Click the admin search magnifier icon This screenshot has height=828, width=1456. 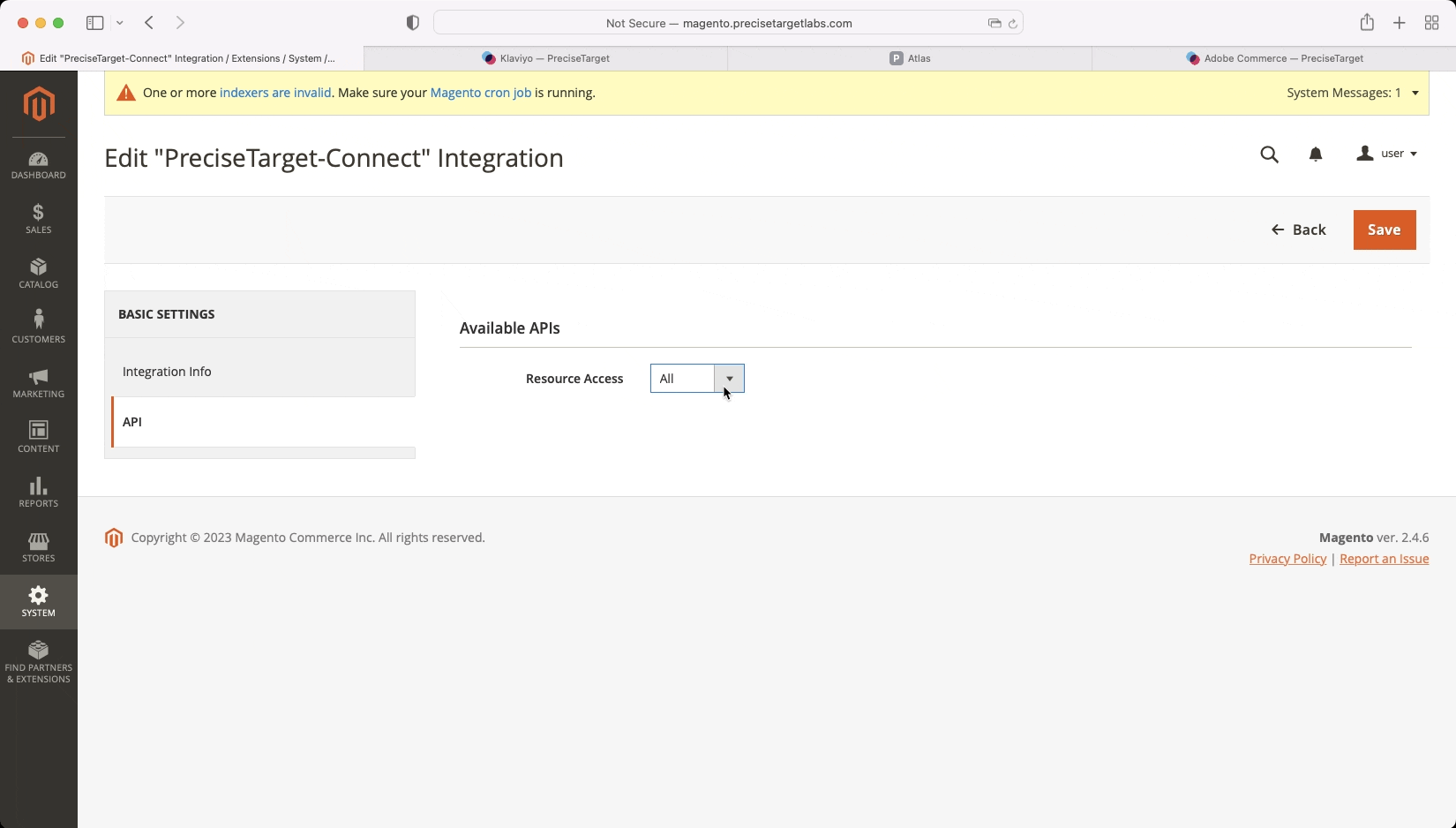[x=1269, y=154]
